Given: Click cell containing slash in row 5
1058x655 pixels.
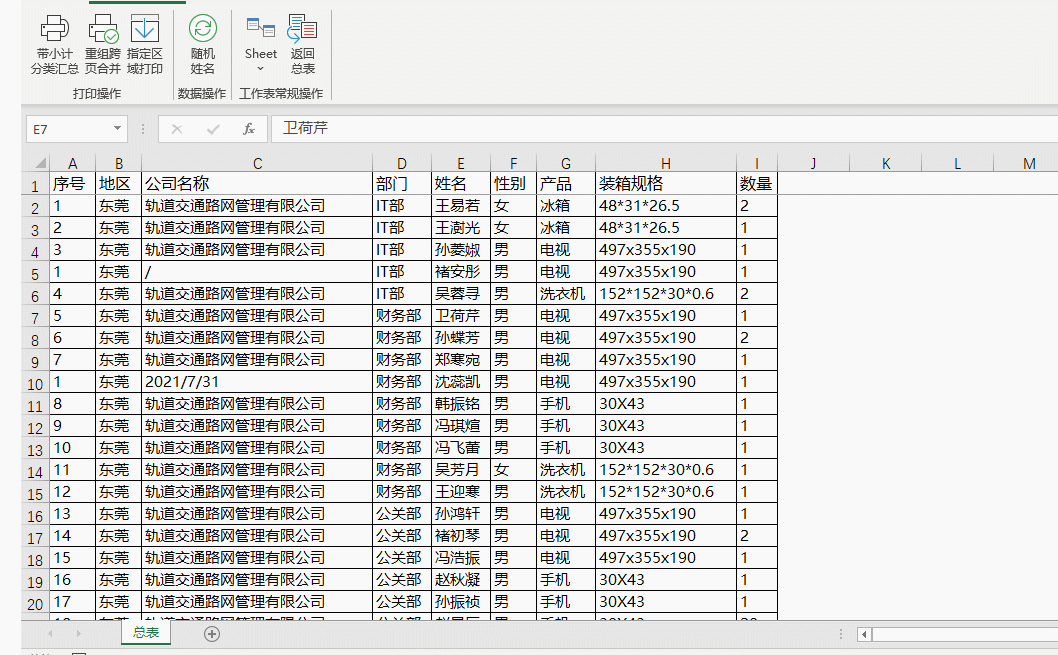Looking at the screenshot, I should [257, 272].
